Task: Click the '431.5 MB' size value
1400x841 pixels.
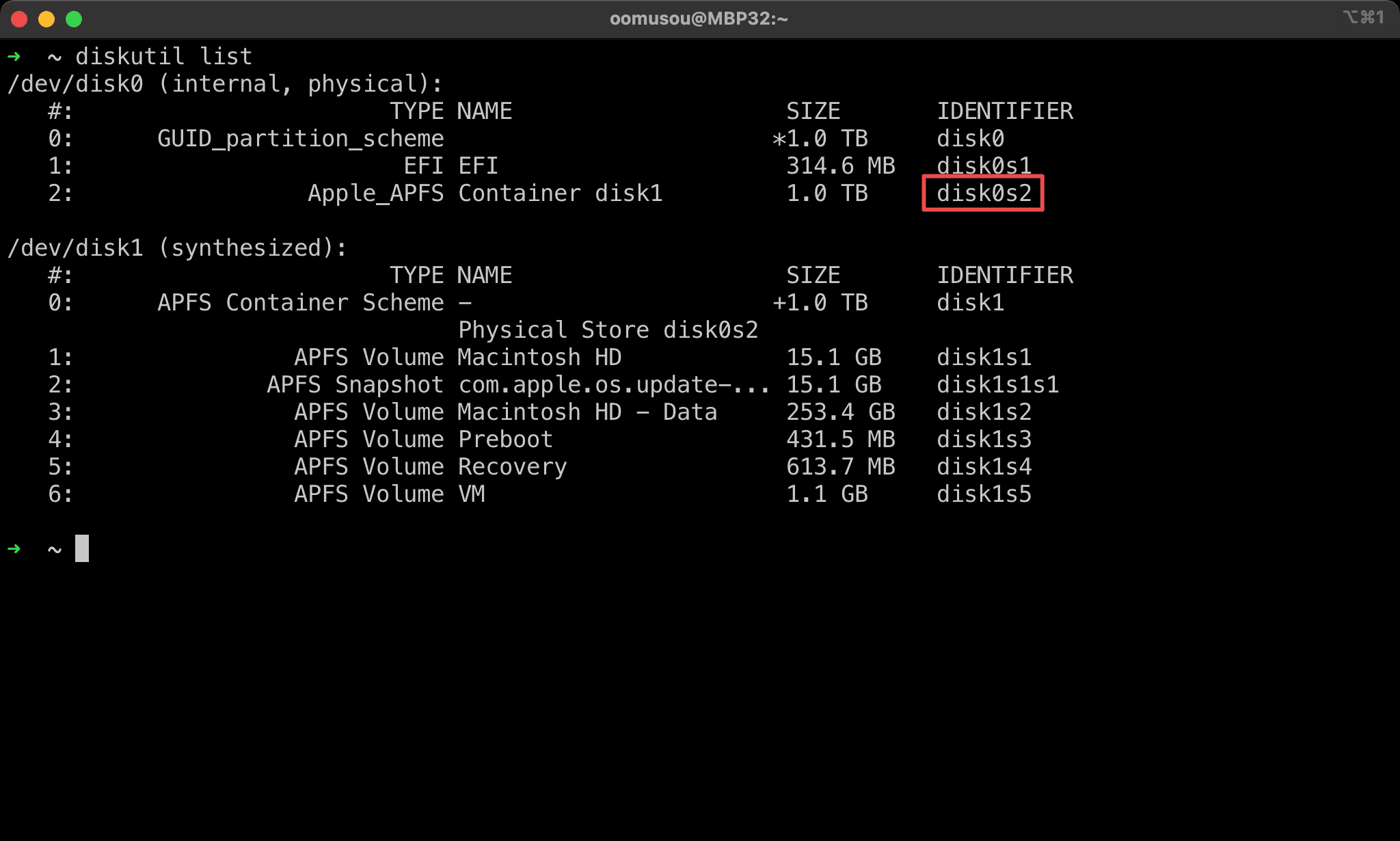Action: (841, 440)
